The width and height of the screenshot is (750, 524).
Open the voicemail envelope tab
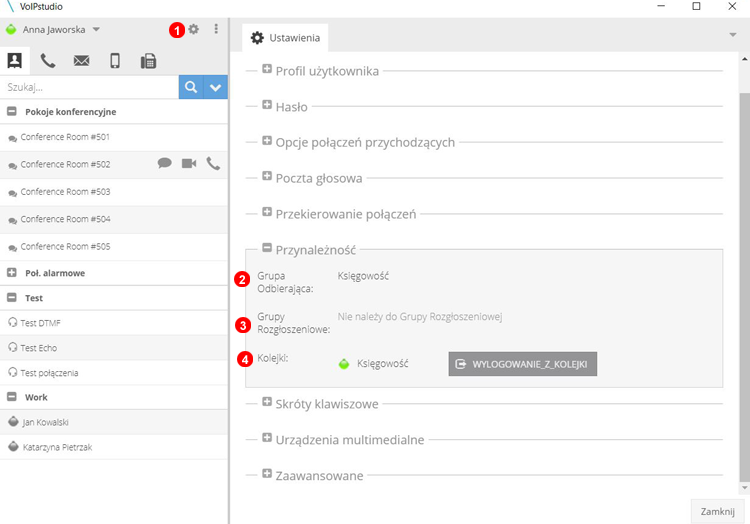click(x=81, y=61)
